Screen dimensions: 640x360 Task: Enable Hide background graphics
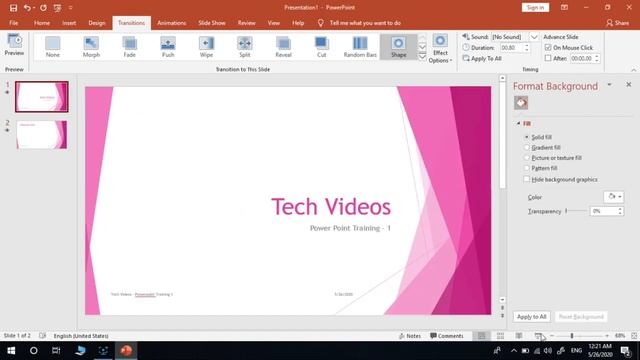[527, 179]
